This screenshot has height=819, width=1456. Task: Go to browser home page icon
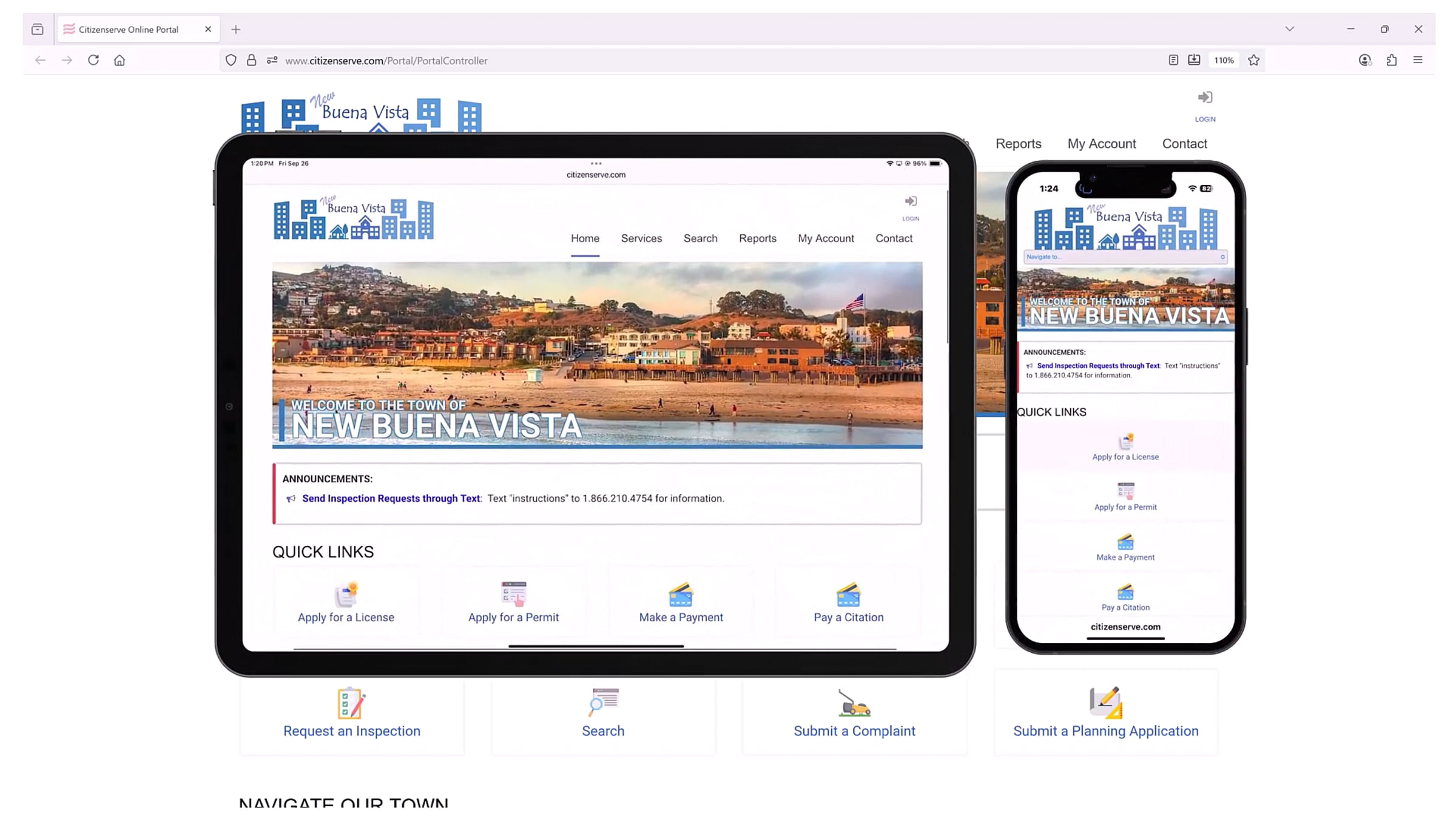(120, 60)
